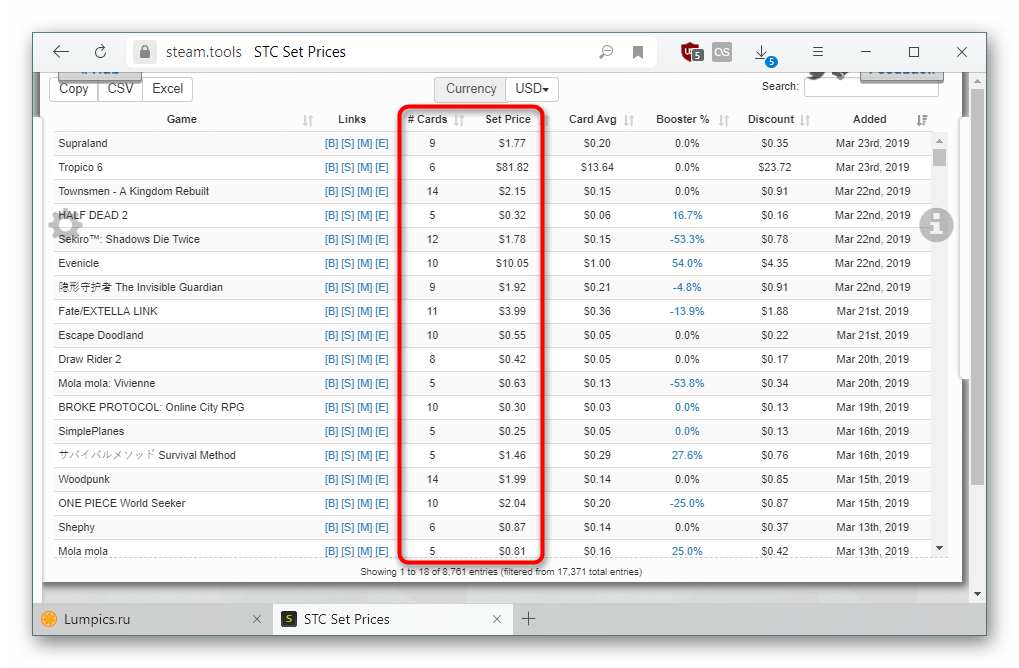This screenshot has width=1019, height=668.
Task: Open the USD currency dropdown
Action: pyautogui.click(x=532, y=89)
